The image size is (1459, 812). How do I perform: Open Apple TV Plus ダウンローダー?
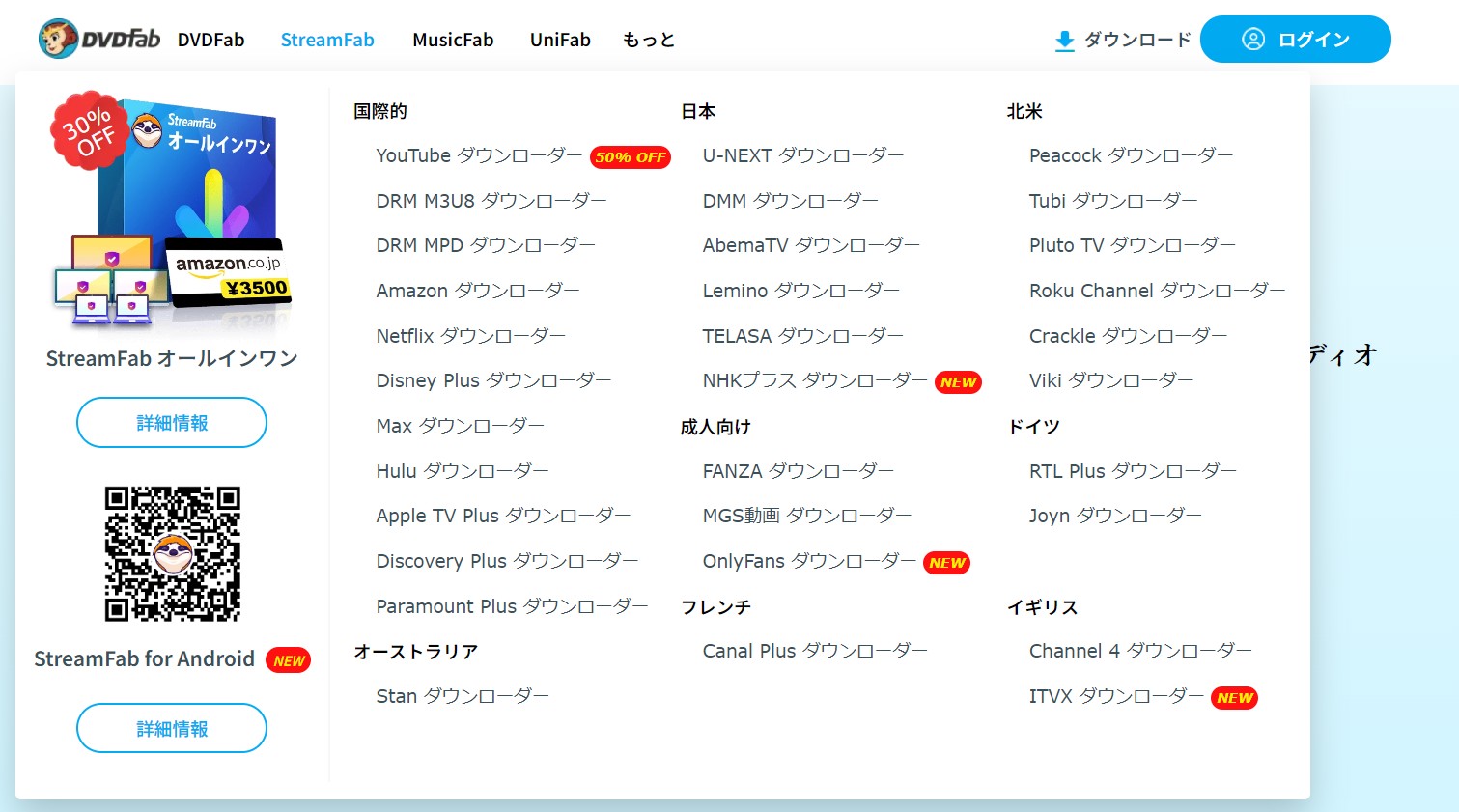[503, 516]
